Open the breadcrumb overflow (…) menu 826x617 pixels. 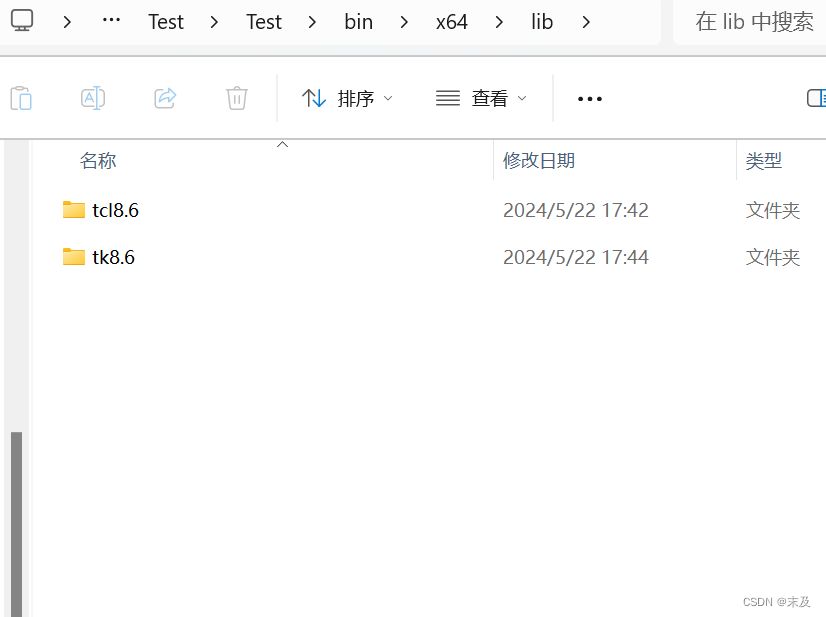(x=111, y=21)
